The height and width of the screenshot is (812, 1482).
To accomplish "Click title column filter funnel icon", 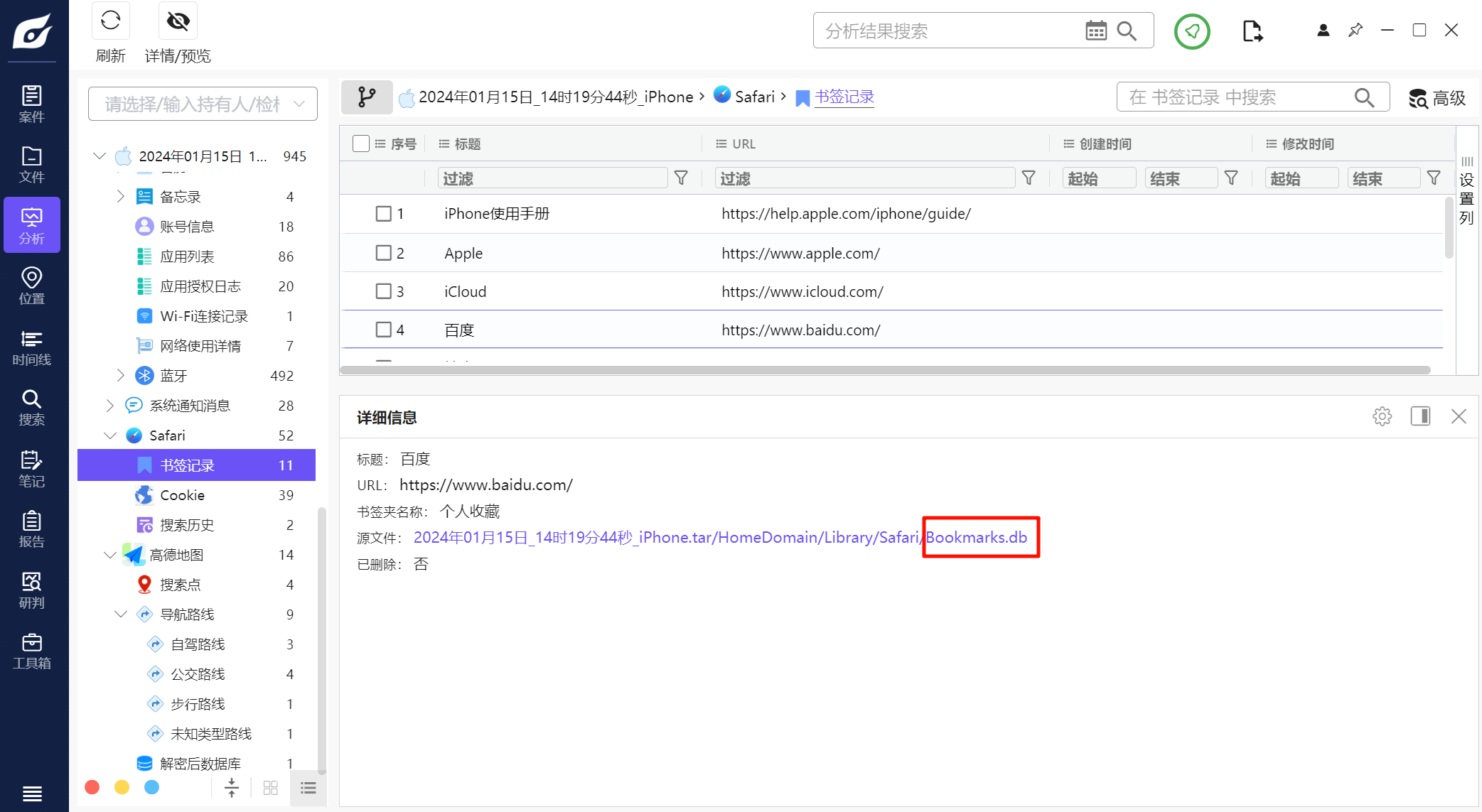I will click(681, 178).
